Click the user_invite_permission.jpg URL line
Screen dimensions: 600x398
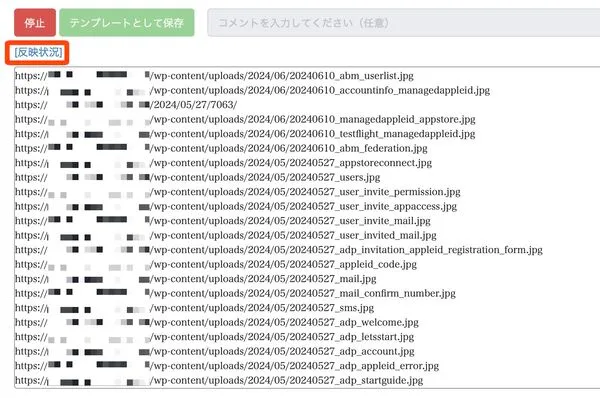(x=238, y=192)
